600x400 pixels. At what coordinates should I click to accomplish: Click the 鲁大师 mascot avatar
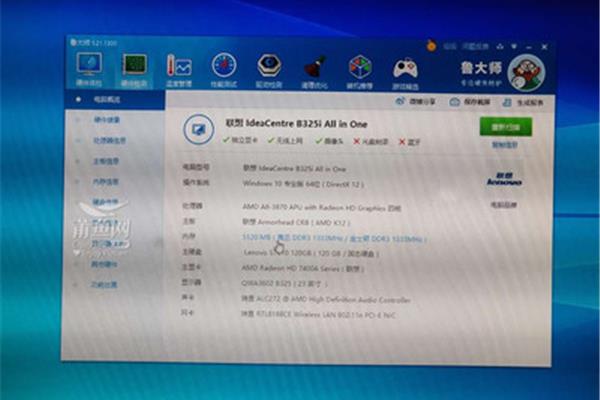527,72
